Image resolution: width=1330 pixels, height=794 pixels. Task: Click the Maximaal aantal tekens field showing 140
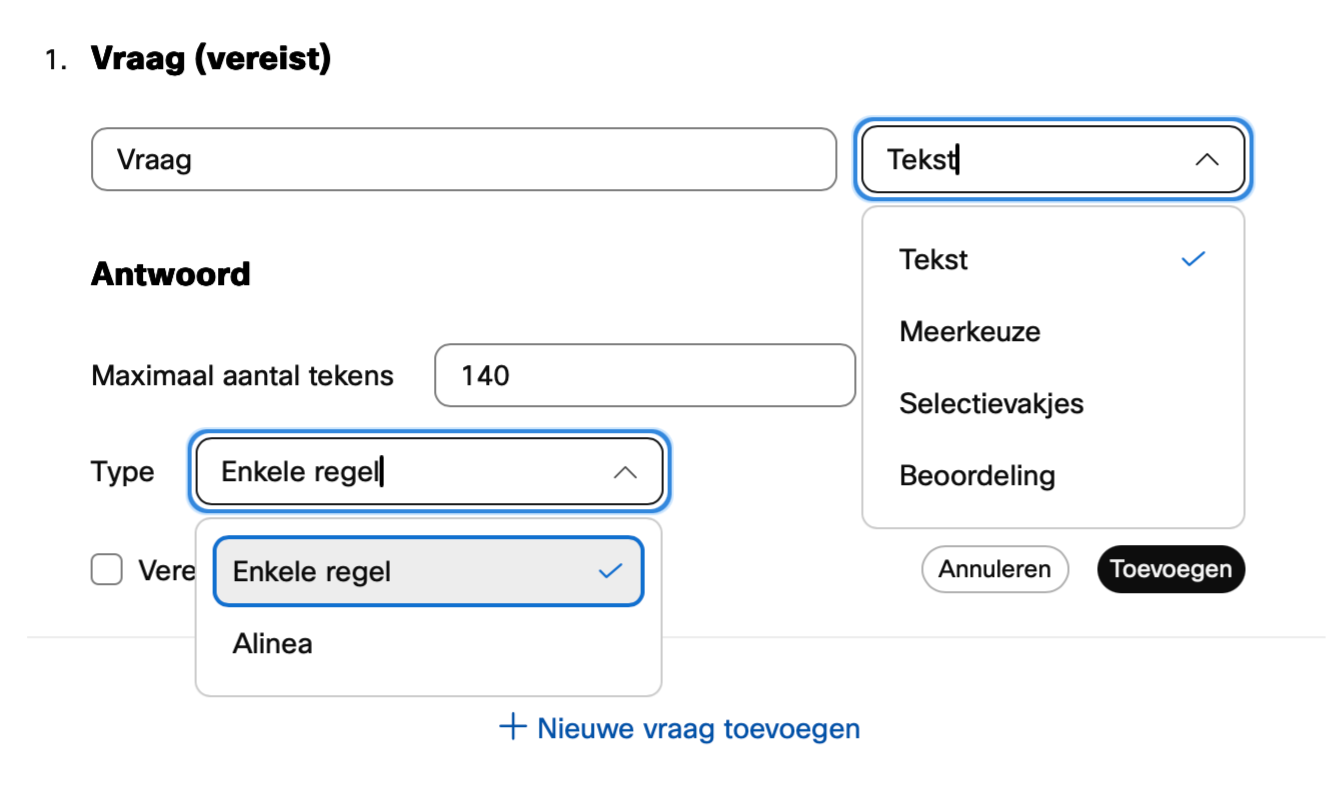click(x=645, y=374)
